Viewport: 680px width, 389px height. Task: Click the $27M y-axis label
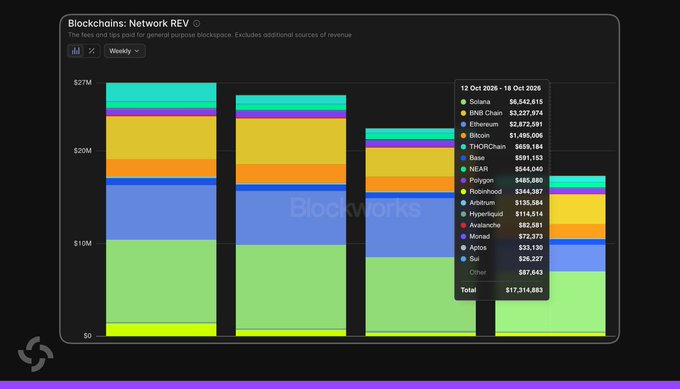point(82,82)
